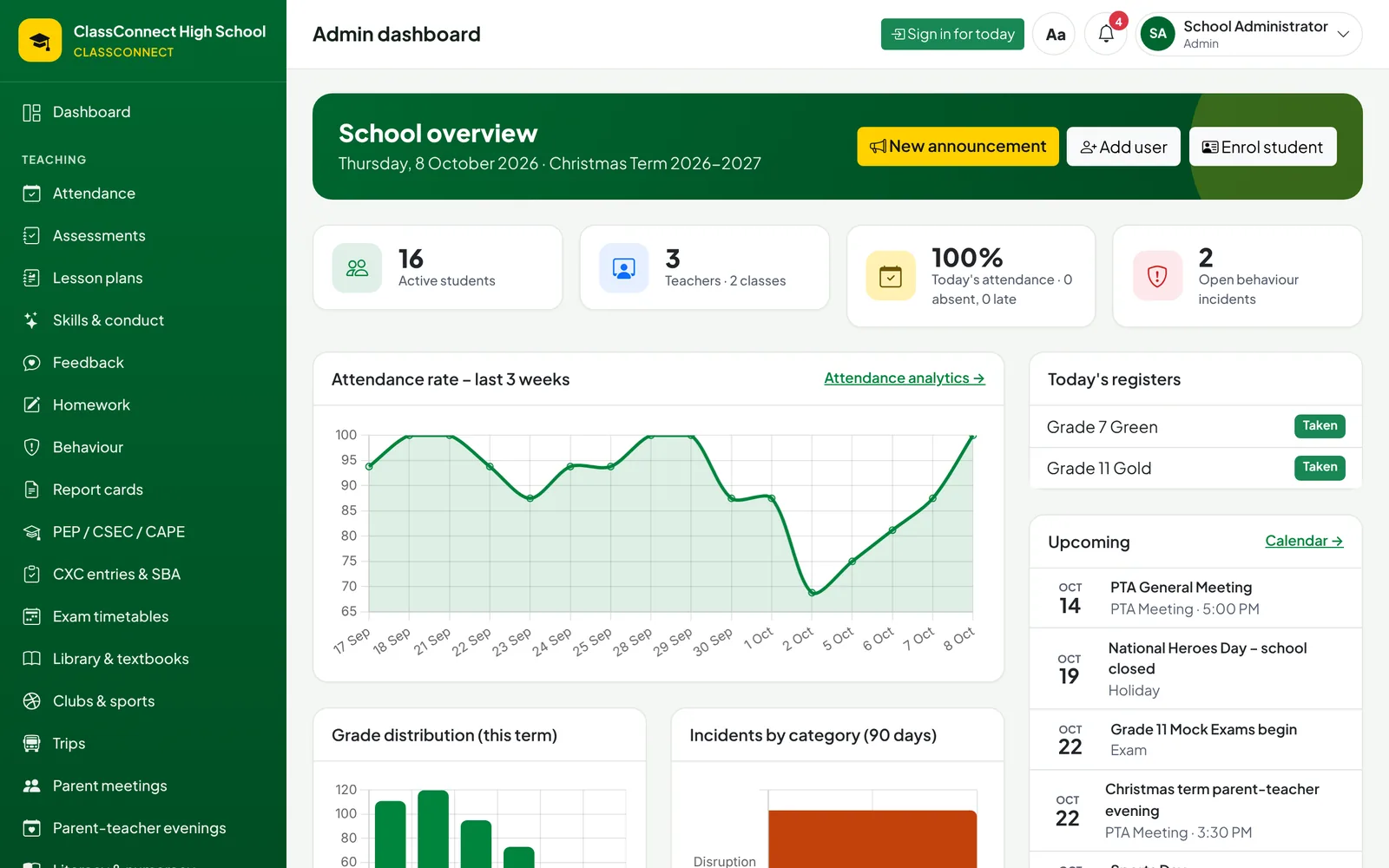Select Report cards in sidebar
The width and height of the screenshot is (1389, 868).
pos(143,490)
